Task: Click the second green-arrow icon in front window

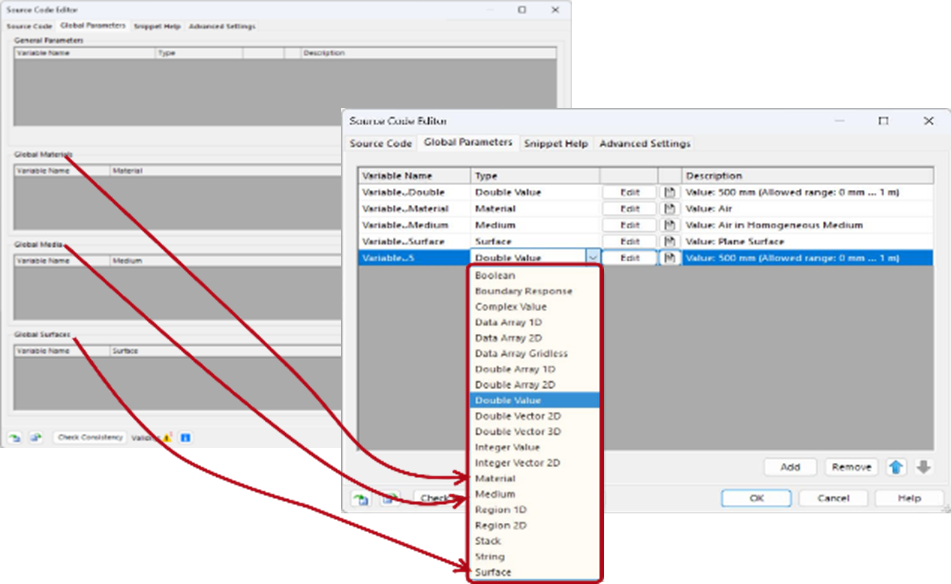Action: [x=391, y=498]
